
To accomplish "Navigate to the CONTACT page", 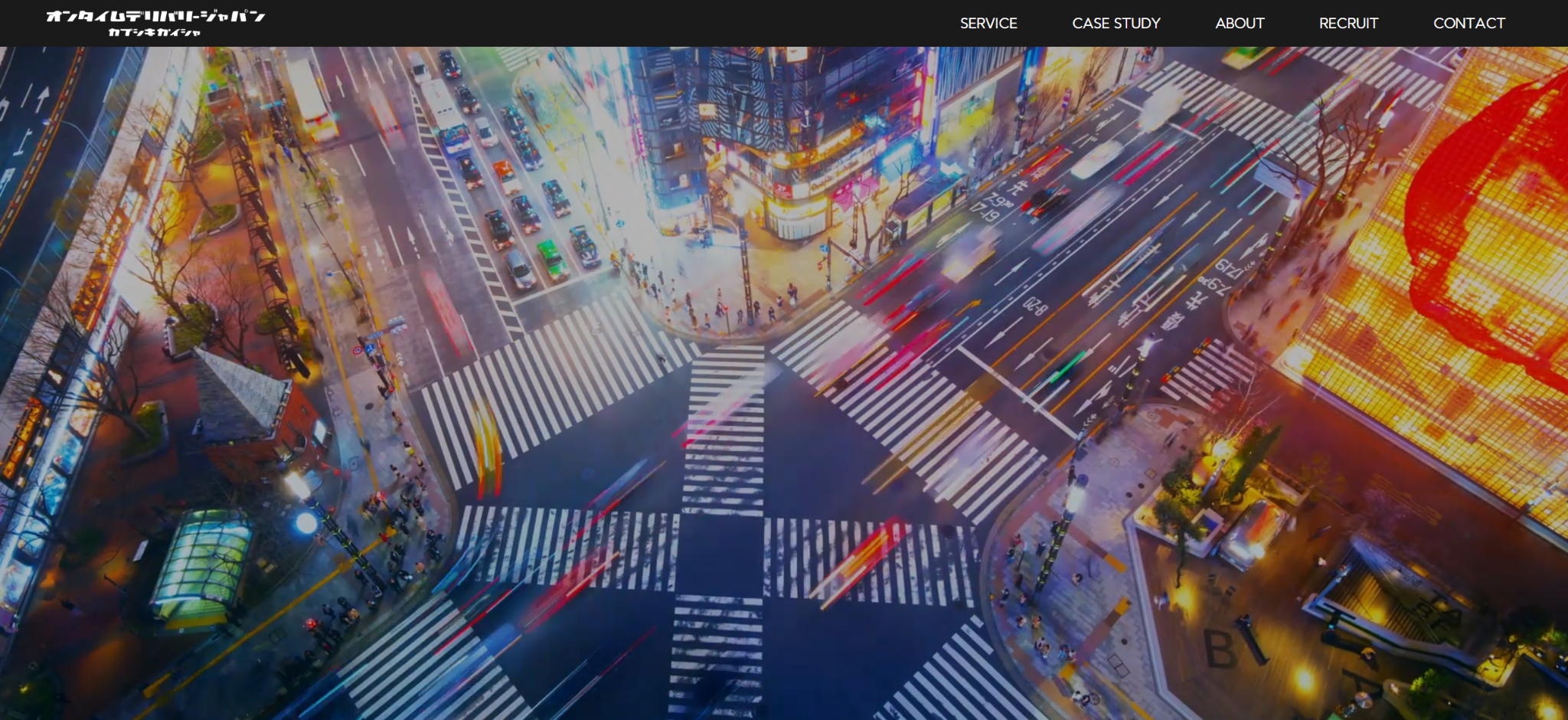I will [x=1469, y=23].
